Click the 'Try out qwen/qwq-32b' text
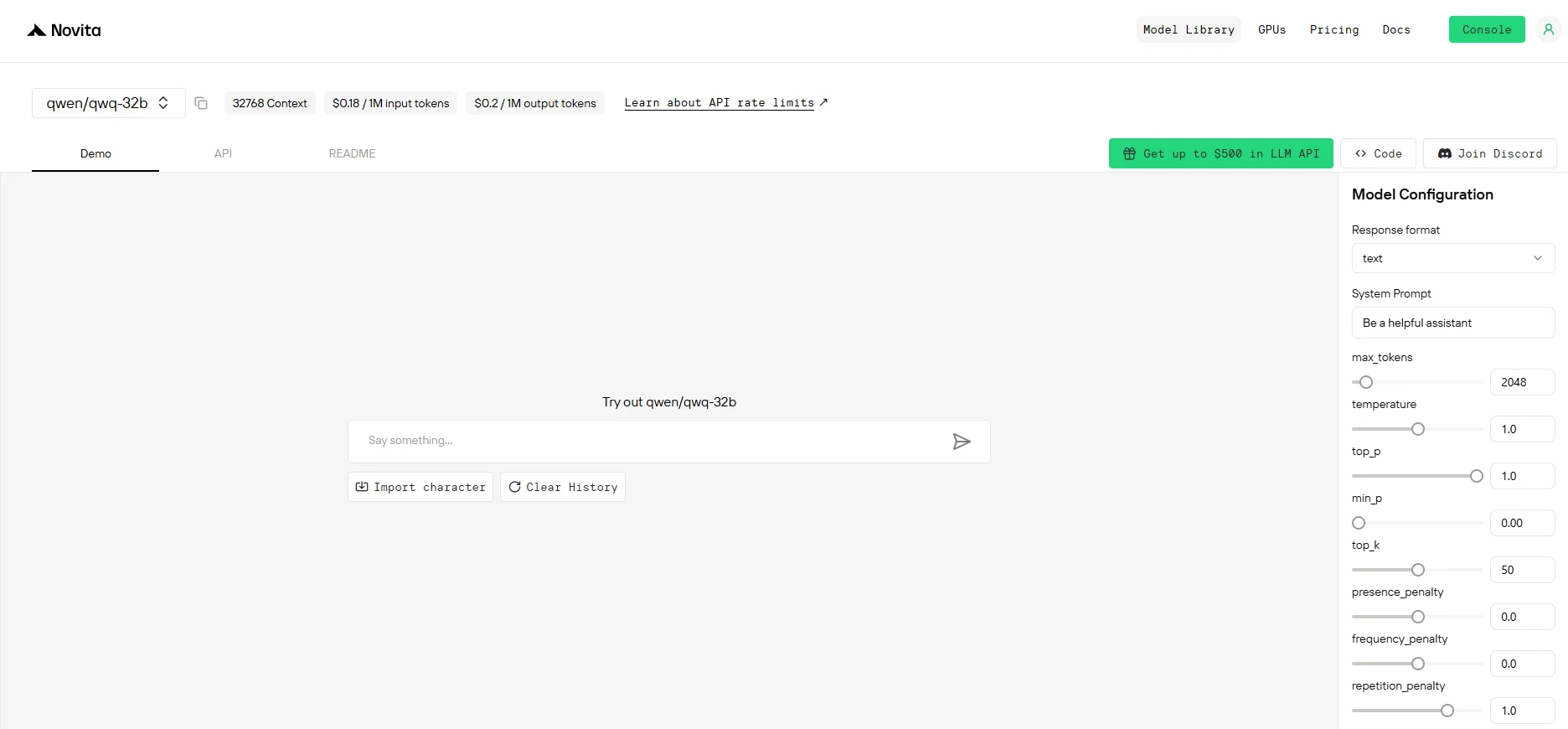 tap(669, 402)
